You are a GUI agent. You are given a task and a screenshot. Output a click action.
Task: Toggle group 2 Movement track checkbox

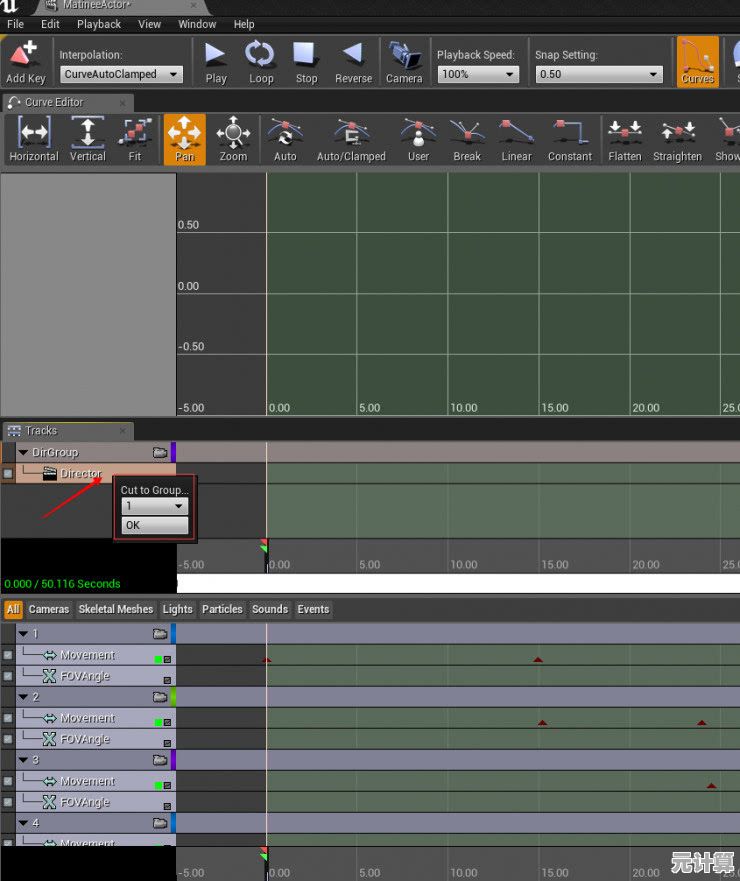coord(8,718)
